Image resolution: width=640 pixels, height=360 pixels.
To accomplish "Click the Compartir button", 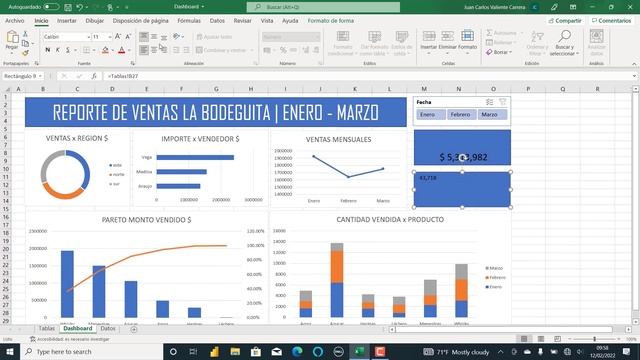I will coord(565,20).
